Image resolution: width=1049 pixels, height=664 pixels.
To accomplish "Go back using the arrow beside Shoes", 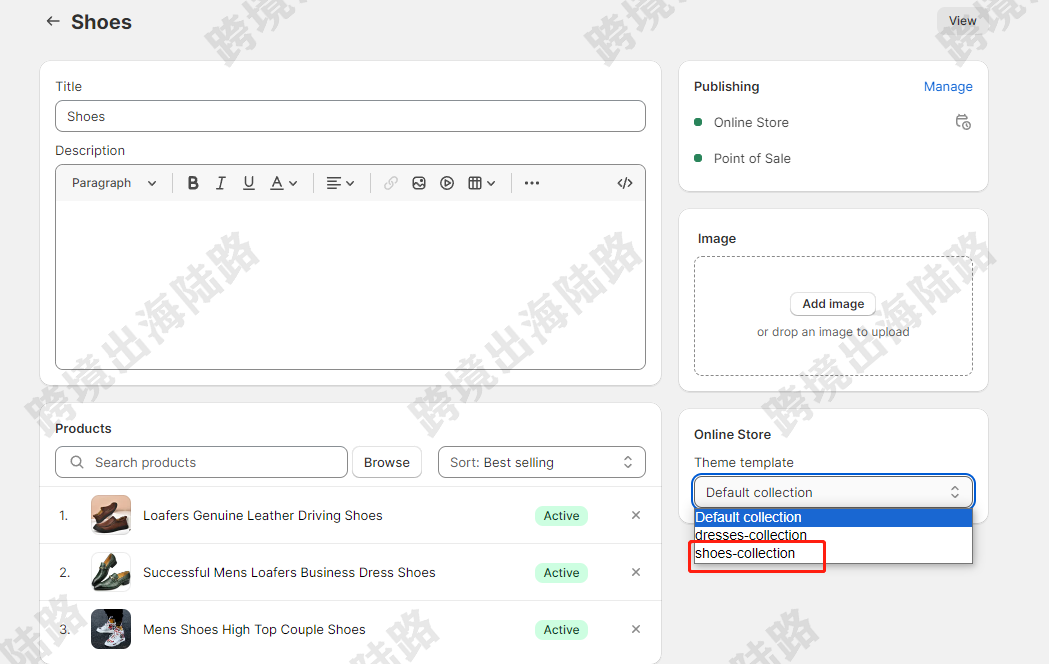I will [x=53, y=21].
